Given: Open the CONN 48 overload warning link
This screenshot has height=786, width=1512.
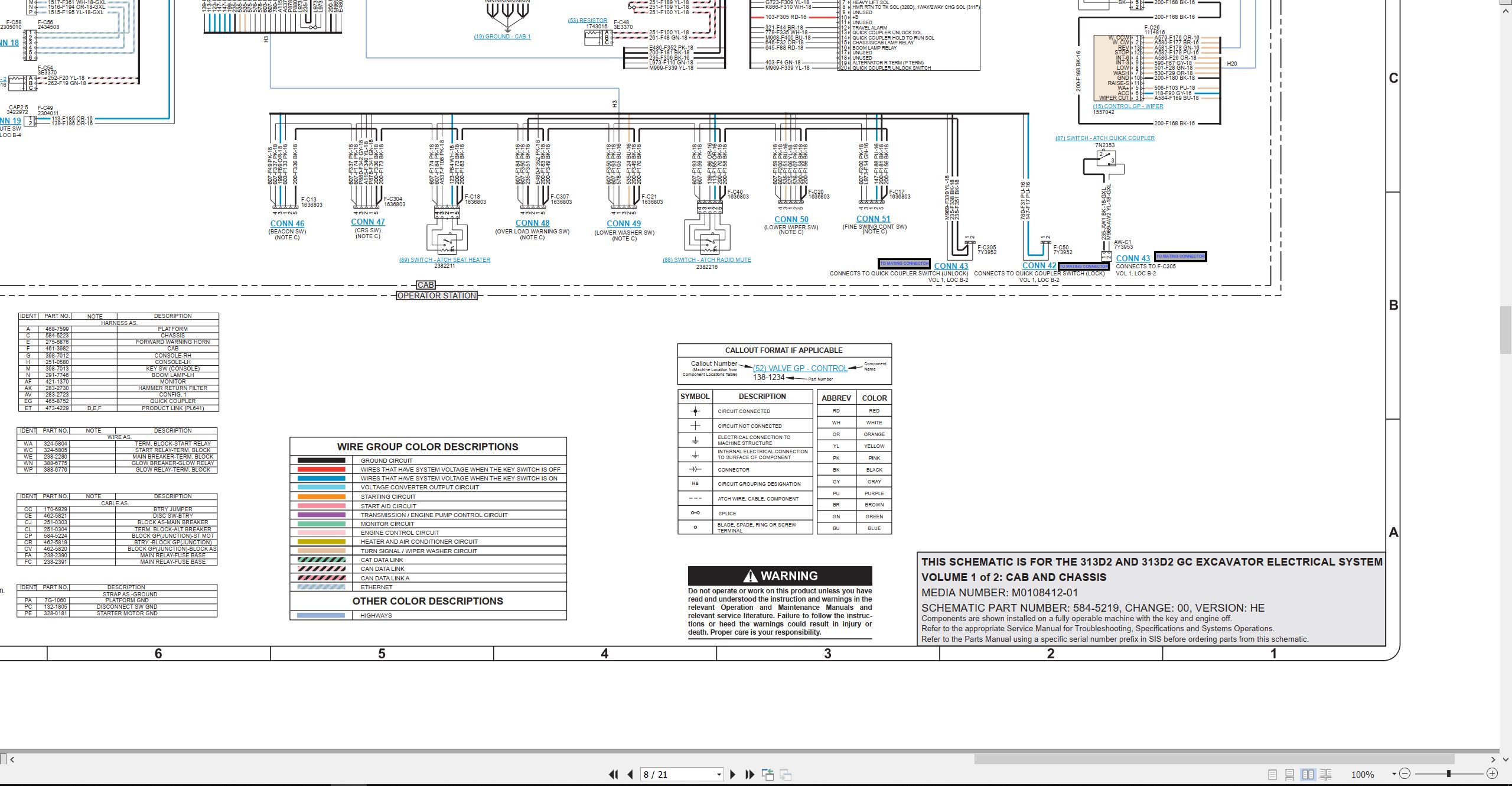Looking at the screenshot, I should 532,223.
